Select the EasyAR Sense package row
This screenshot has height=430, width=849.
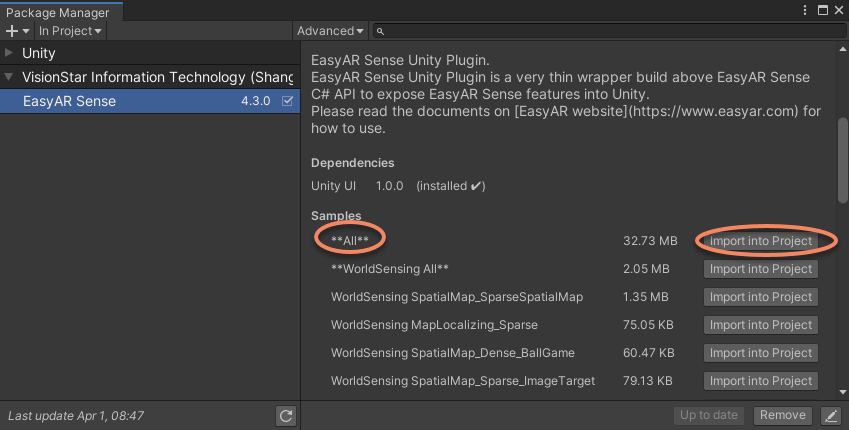pyautogui.click(x=150, y=101)
